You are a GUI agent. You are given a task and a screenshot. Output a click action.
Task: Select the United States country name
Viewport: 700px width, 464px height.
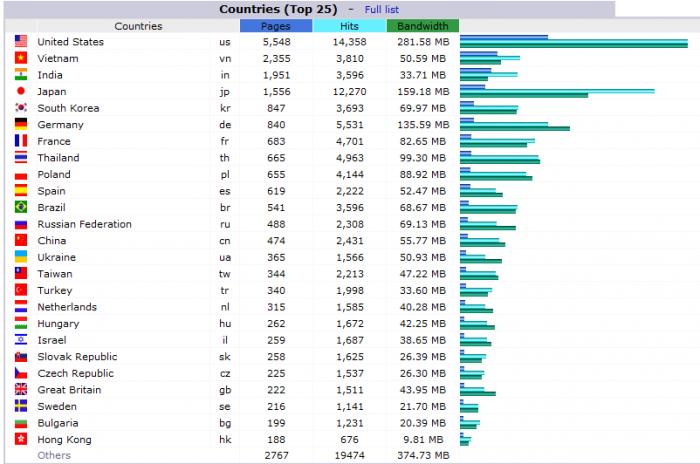point(71,42)
